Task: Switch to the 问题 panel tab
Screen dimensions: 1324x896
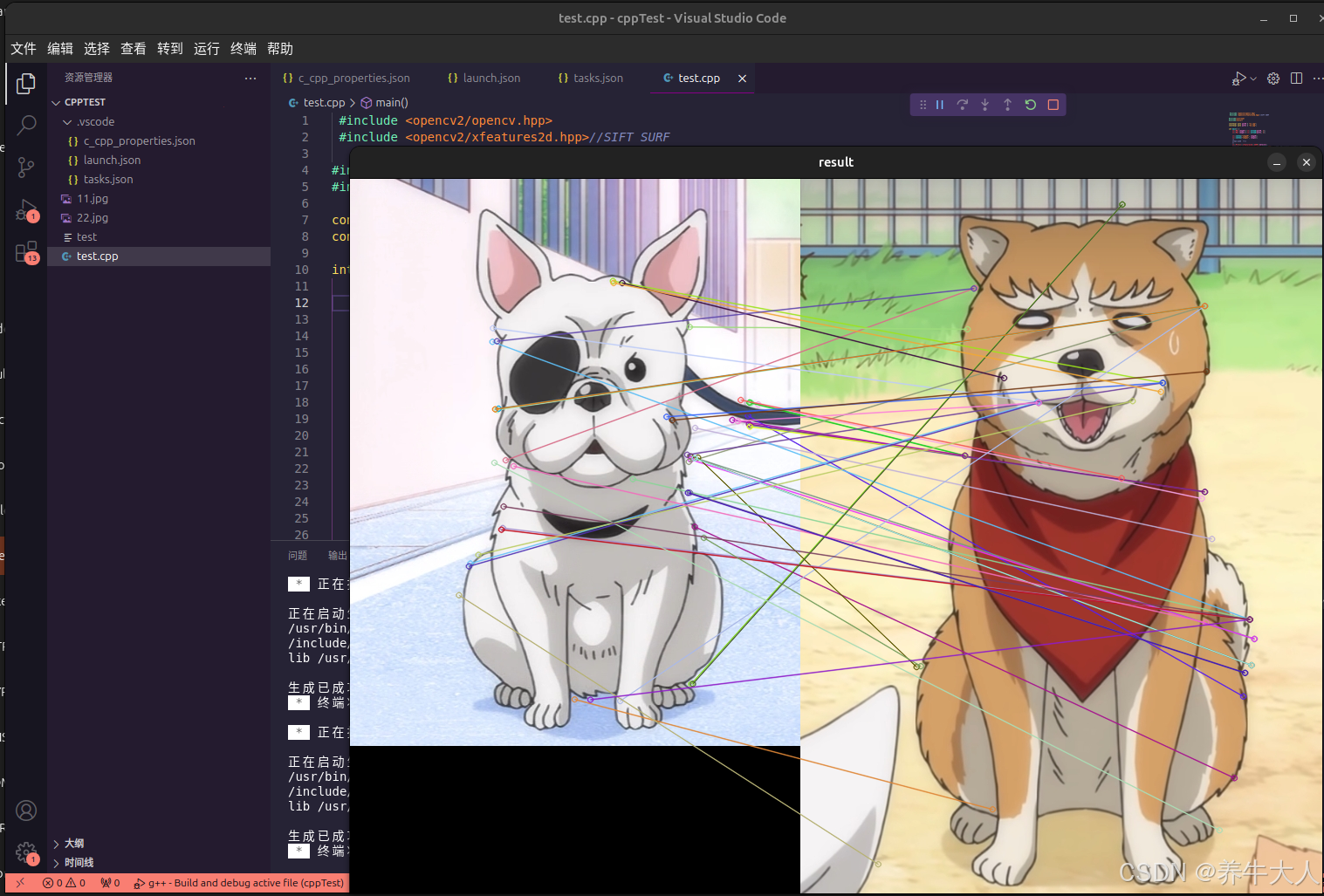Action: click(x=298, y=556)
